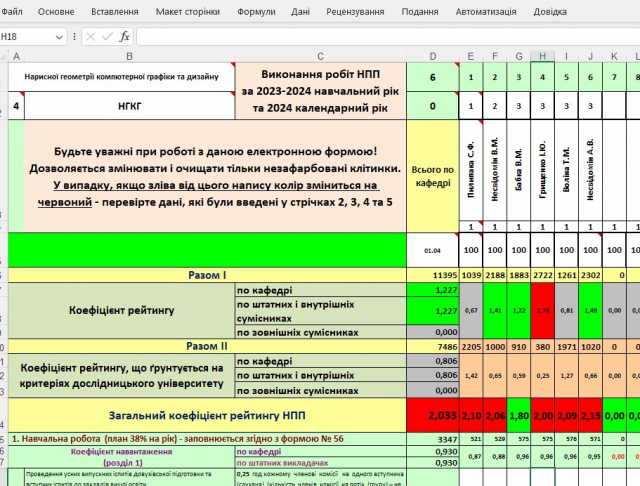Screen dimensions: 640x486
Task: Select cell with value 2722
Action: (x=542, y=275)
